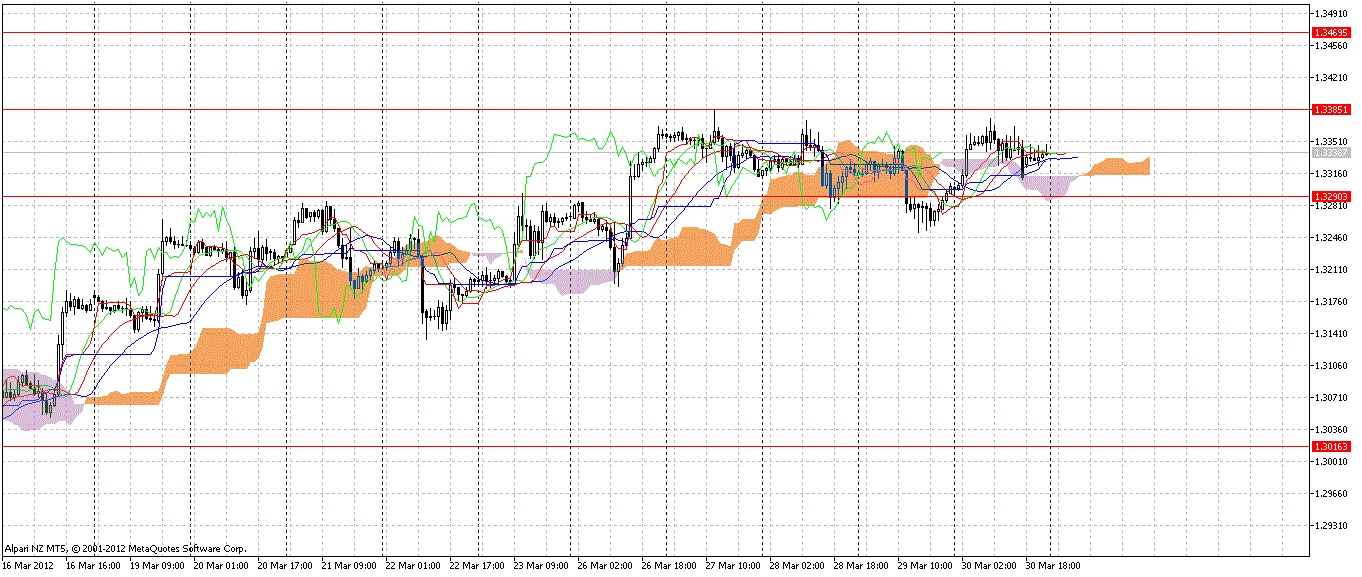1362x577 pixels.
Task: Click the 23 Mar 09:00 time label
Action: [540, 565]
